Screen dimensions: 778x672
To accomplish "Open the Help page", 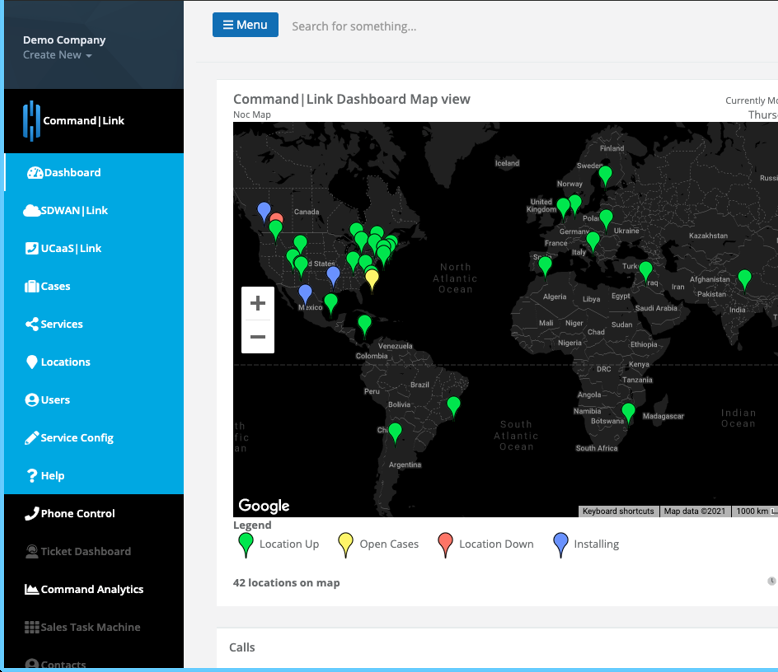I will click(94, 475).
